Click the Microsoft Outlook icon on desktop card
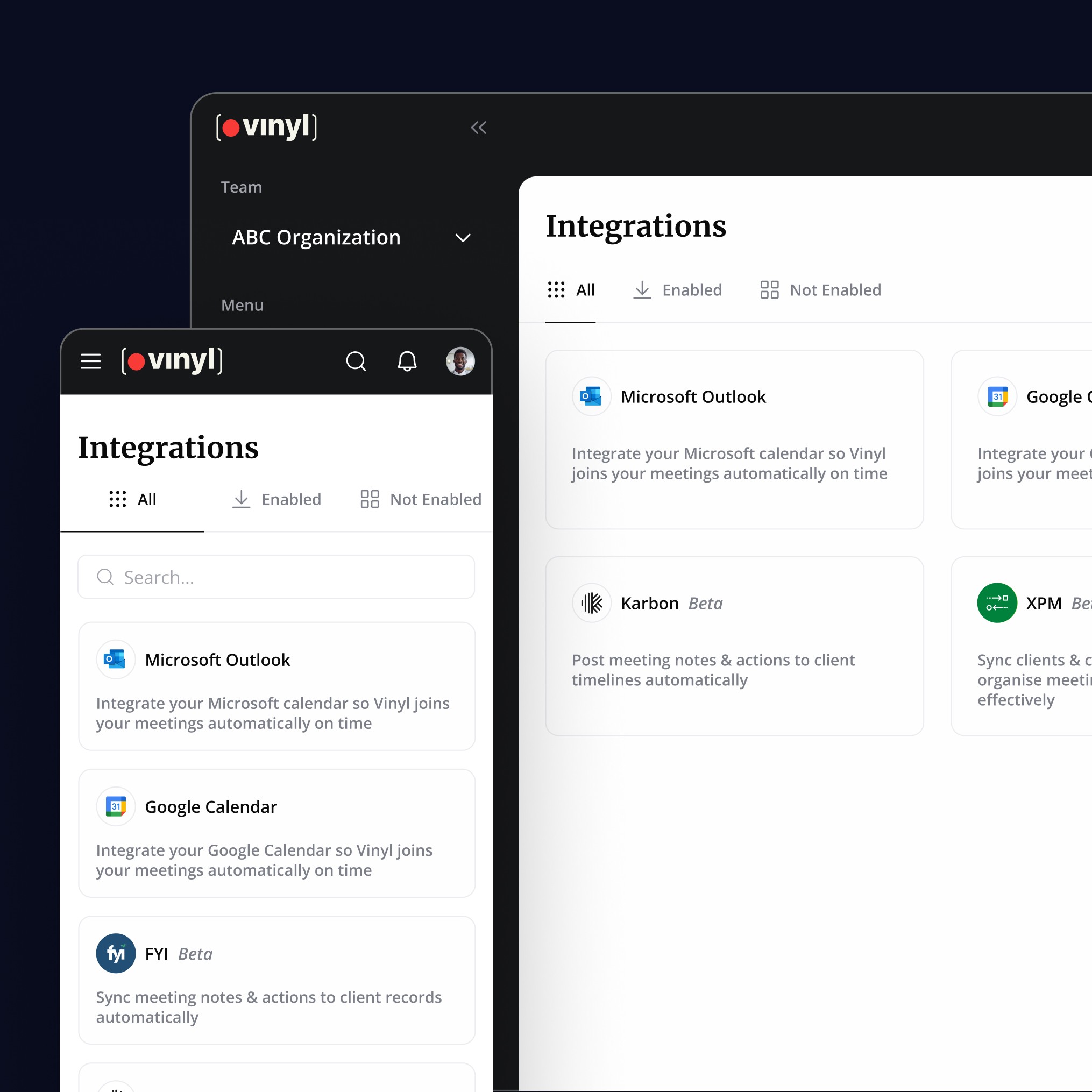 coord(591,396)
